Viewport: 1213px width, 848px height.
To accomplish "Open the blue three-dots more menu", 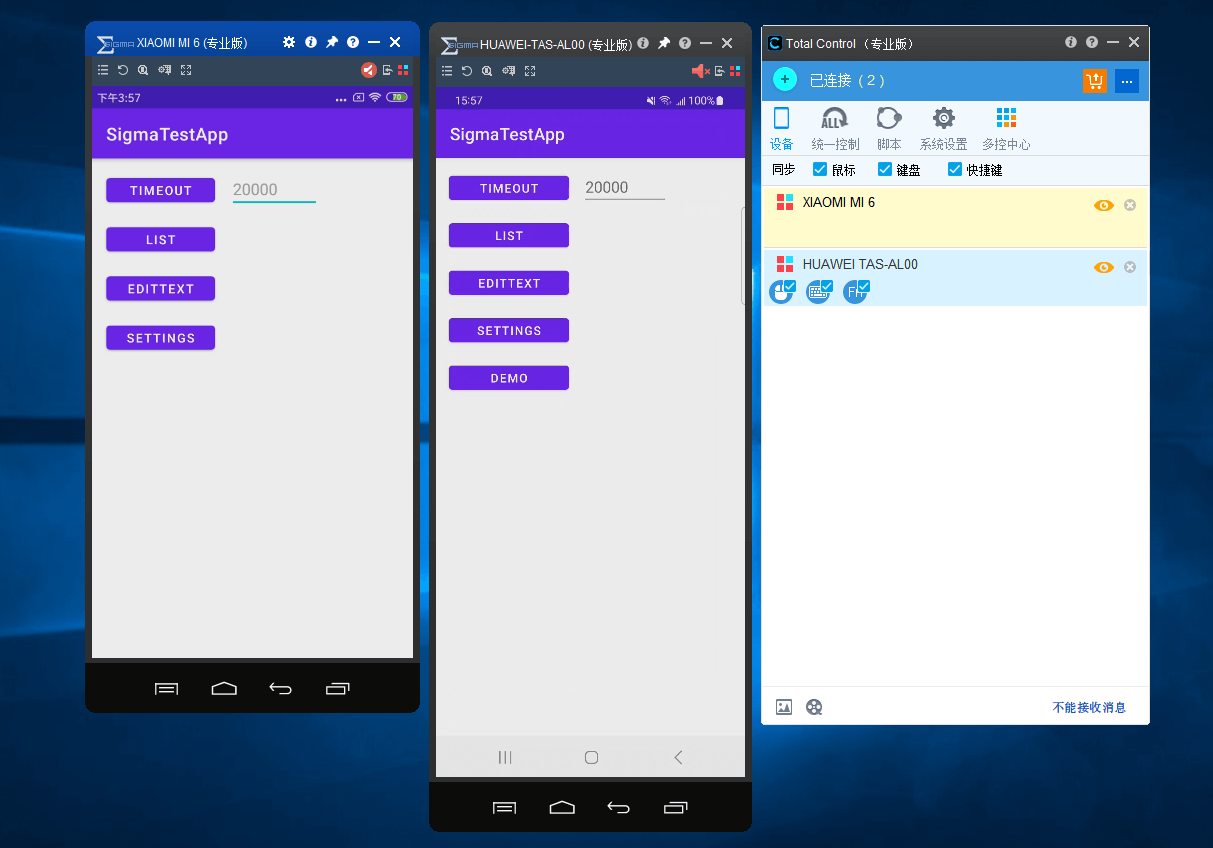I will tap(1127, 81).
